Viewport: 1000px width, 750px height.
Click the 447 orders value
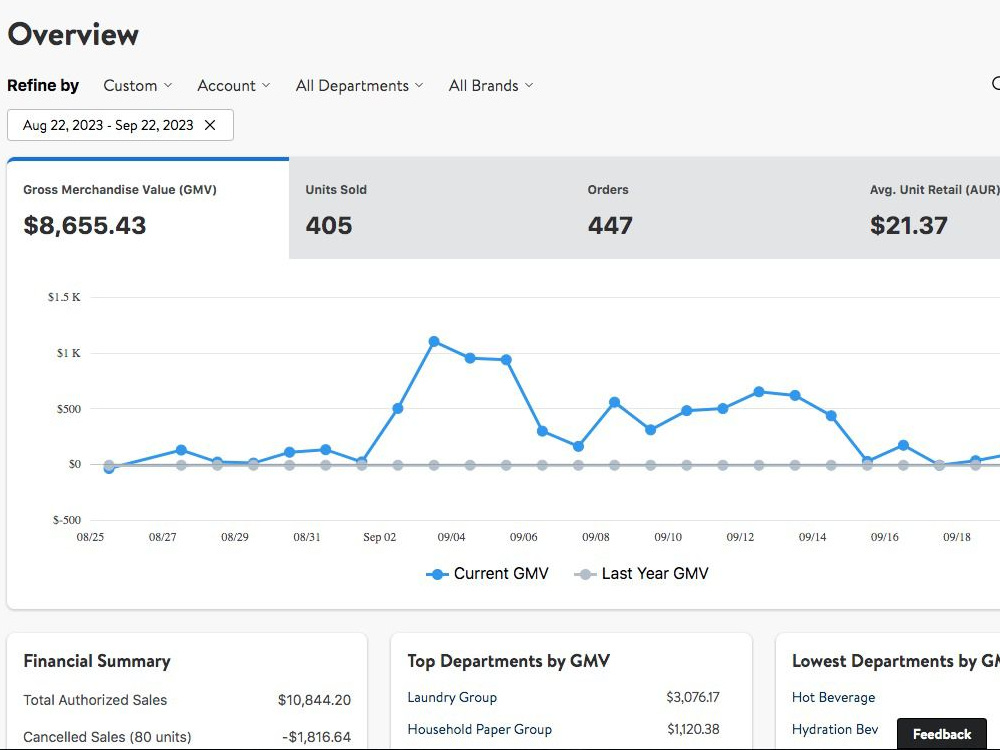point(610,225)
